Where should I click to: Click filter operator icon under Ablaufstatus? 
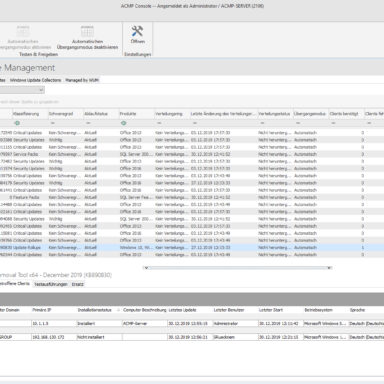(x=88, y=123)
